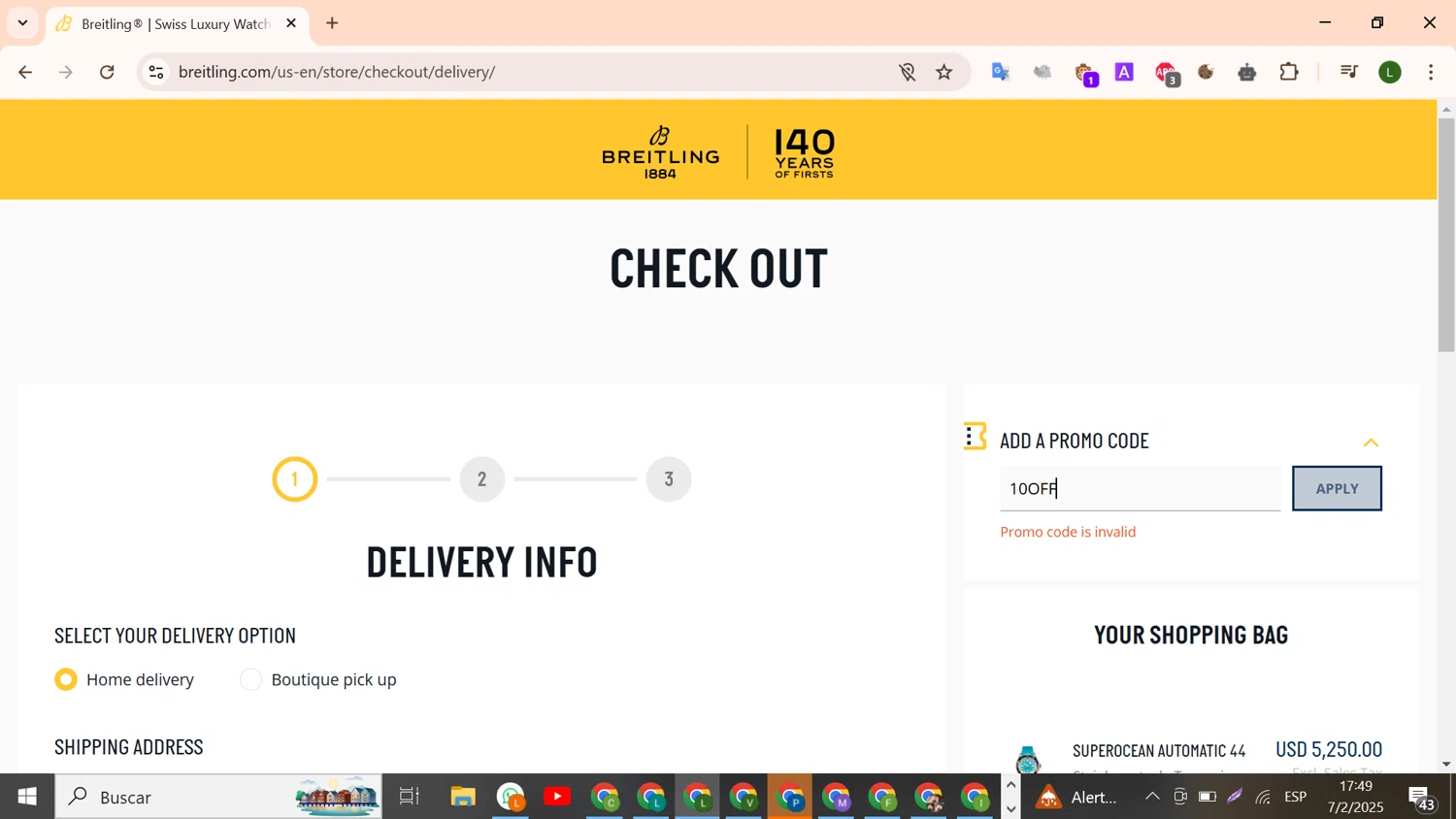Show hidden system tray icons
Image resolution: width=1456 pixels, height=819 pixels.
coord(1152,797)
